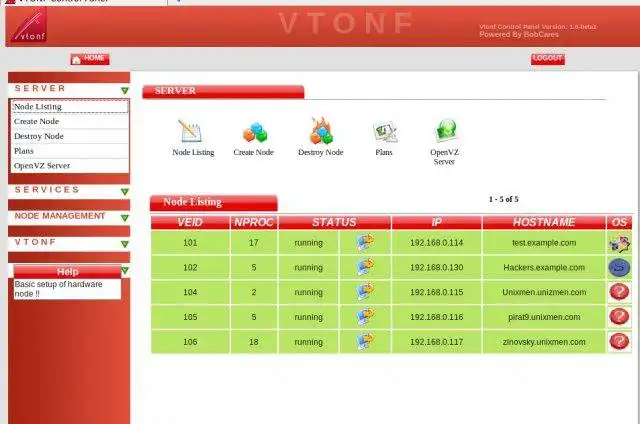The image size is (640, 424).
Task: Click the status action icon for VEID 104
Action: 365,292
